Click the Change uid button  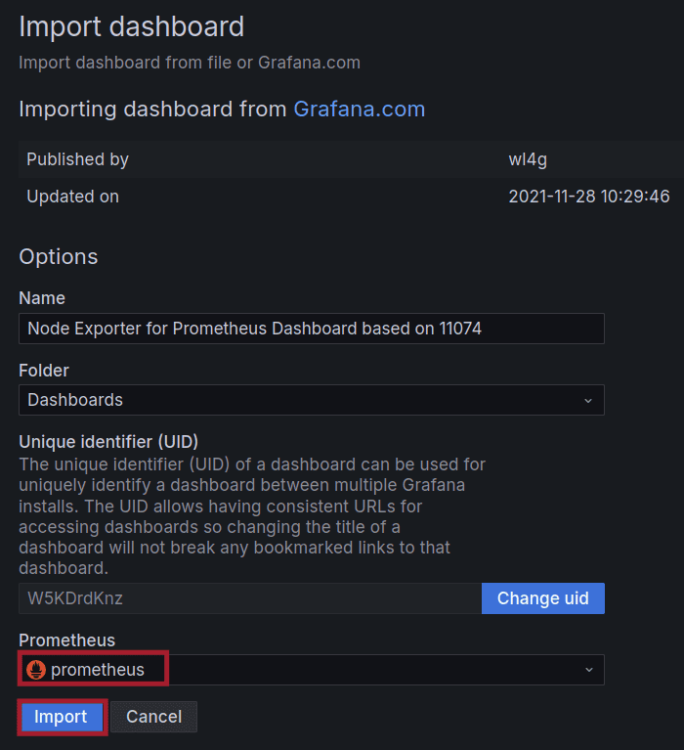pos(543,598)
